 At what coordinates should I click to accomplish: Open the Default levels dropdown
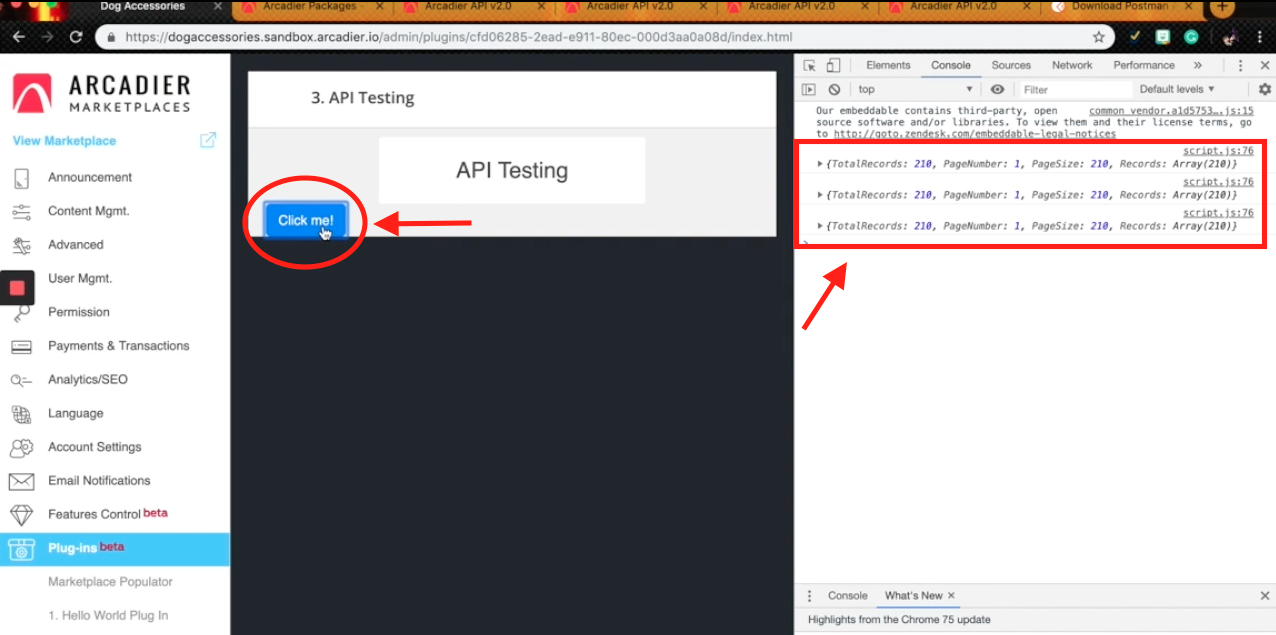1177,89
